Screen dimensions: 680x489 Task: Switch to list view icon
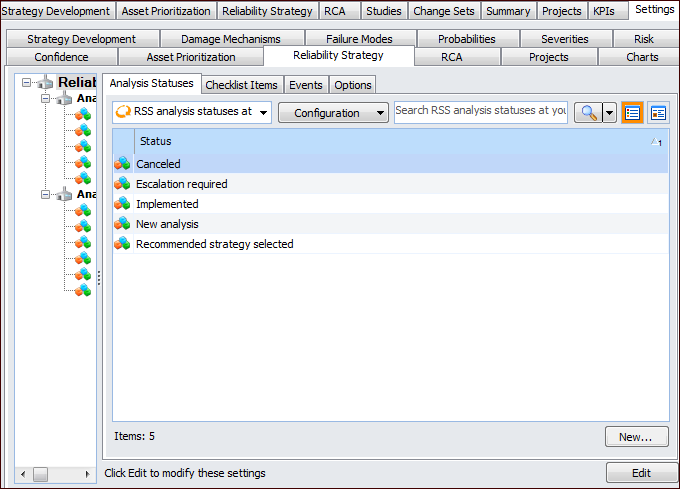632,113
